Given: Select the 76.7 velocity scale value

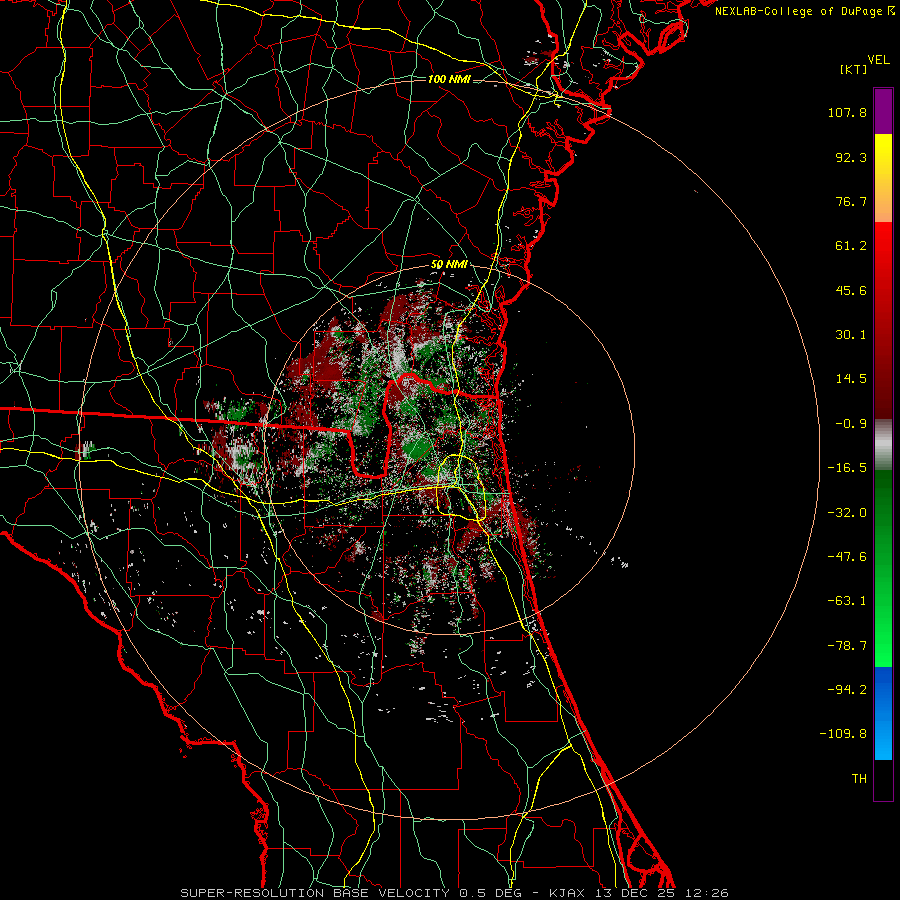Looking at the screenshot, I should tap(851, 201).
